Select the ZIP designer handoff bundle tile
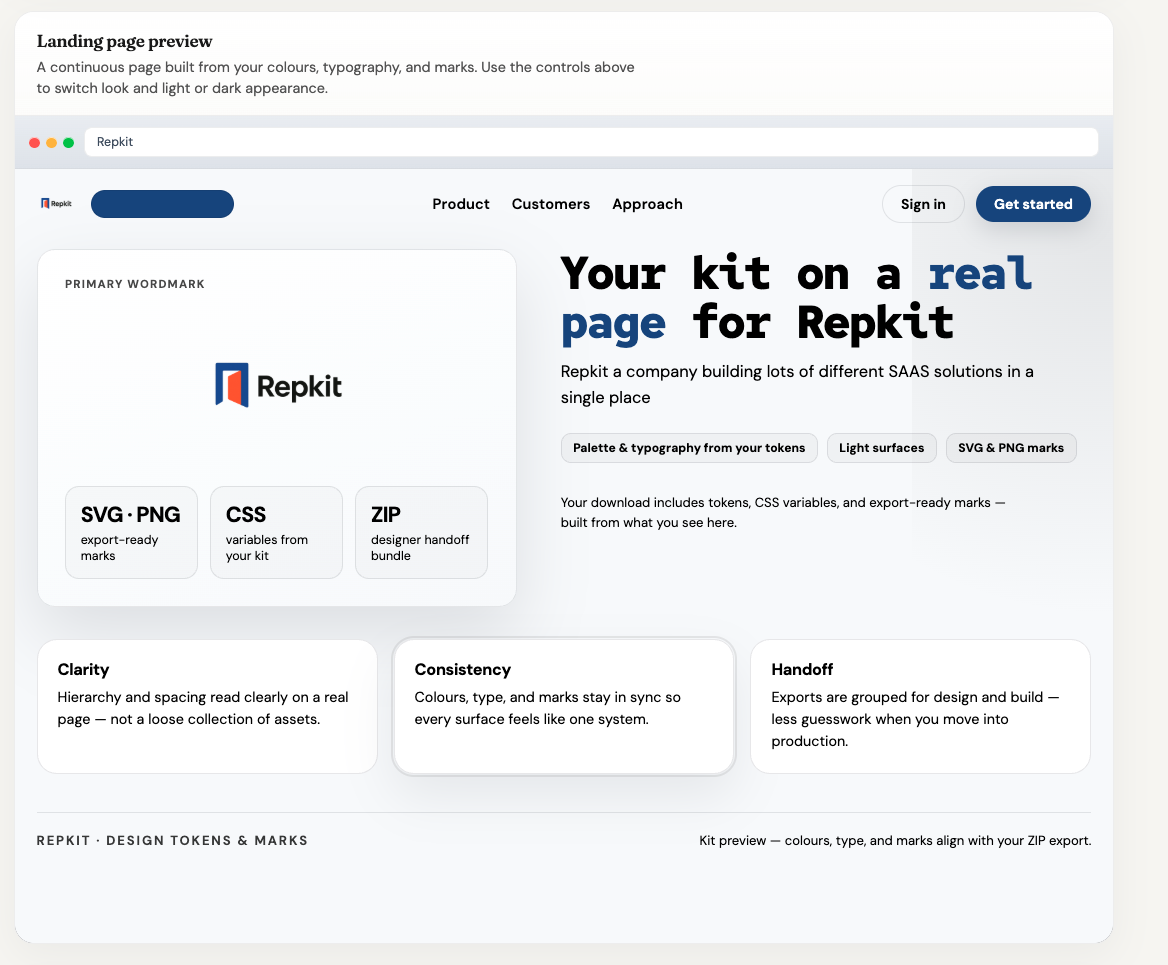This screenshot has width=1168, height=965. pos(422,532)
